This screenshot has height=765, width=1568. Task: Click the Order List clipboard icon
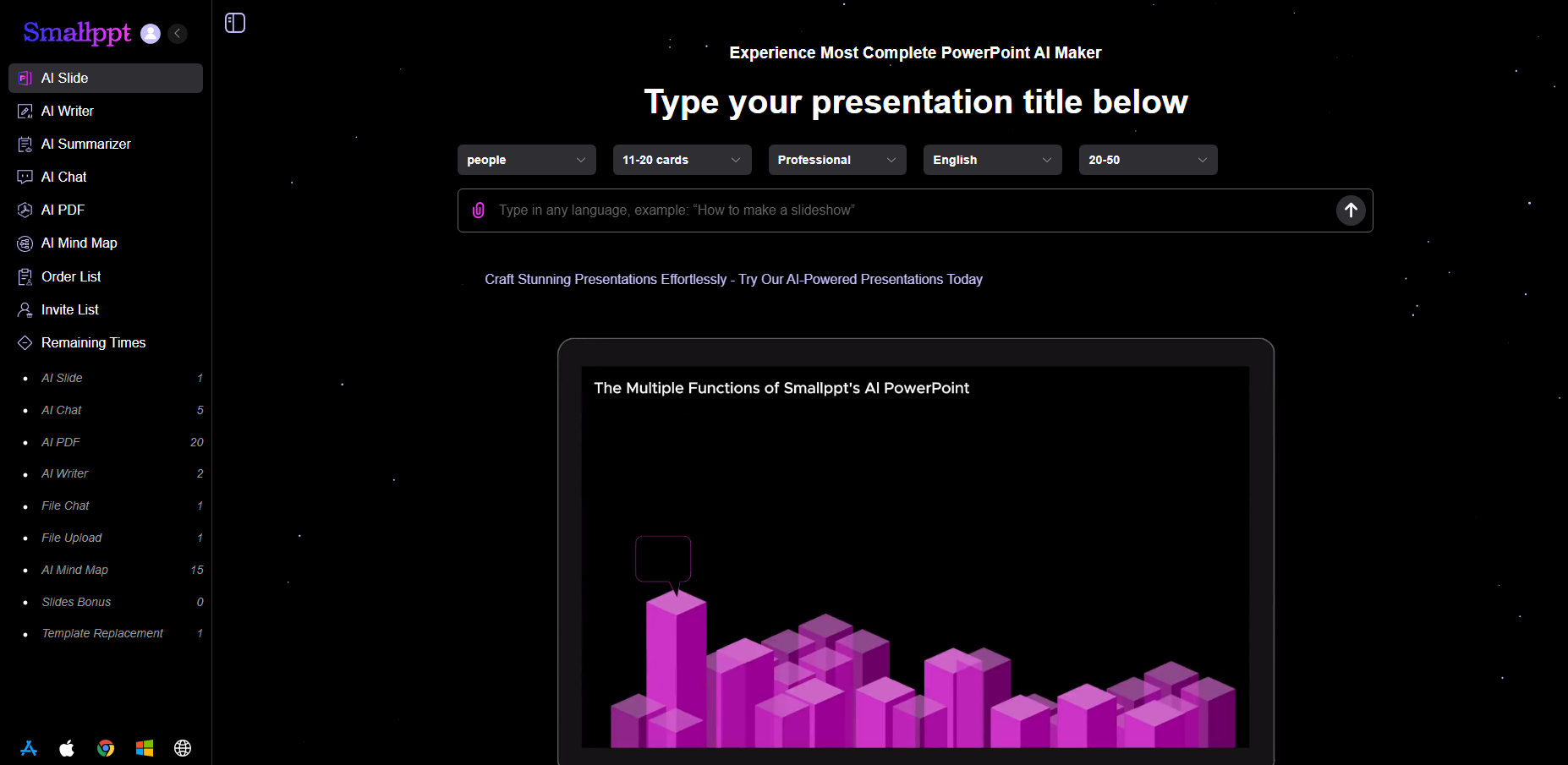pos(25,276)
